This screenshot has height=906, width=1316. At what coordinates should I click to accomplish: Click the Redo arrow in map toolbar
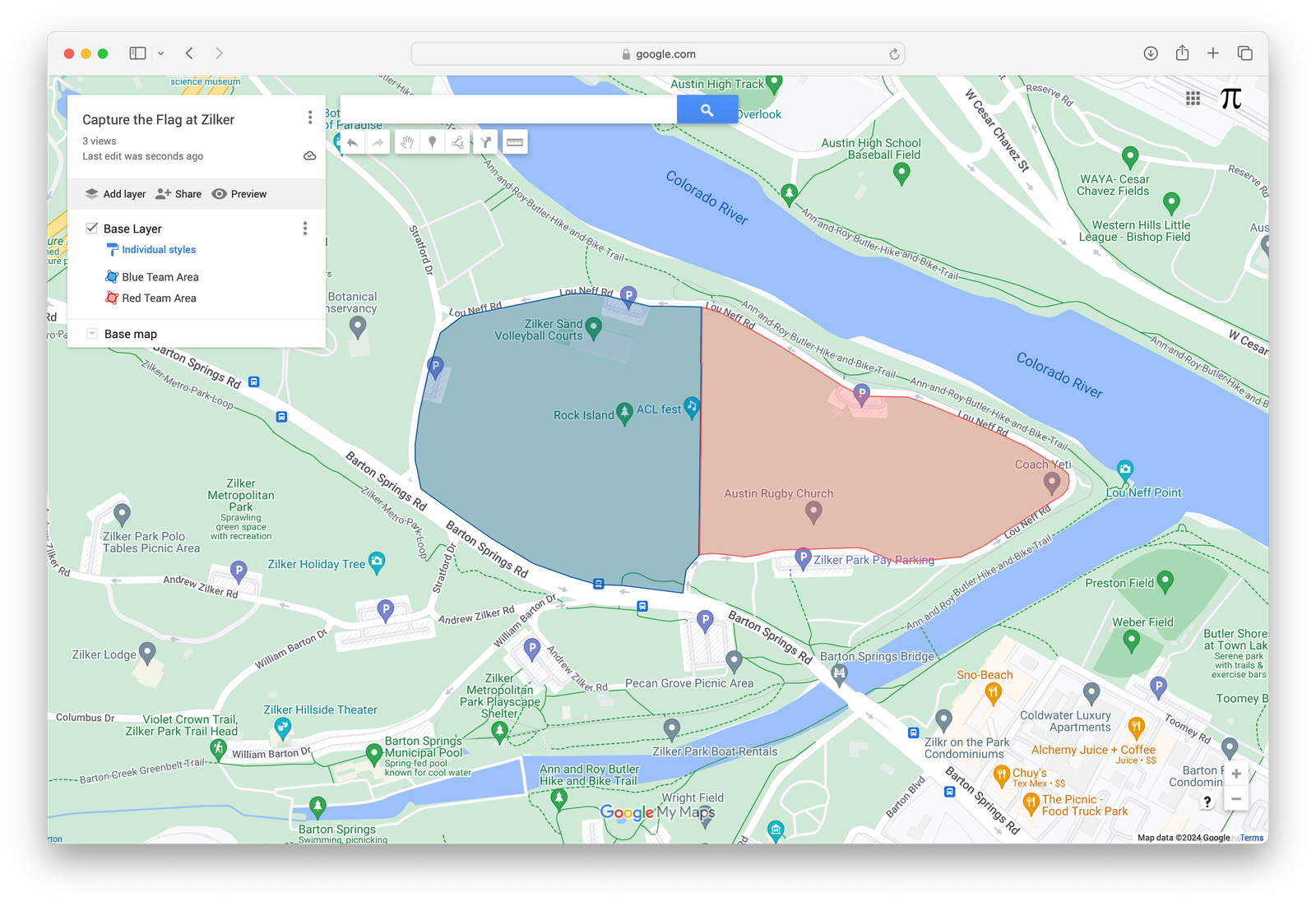(378, 143)
